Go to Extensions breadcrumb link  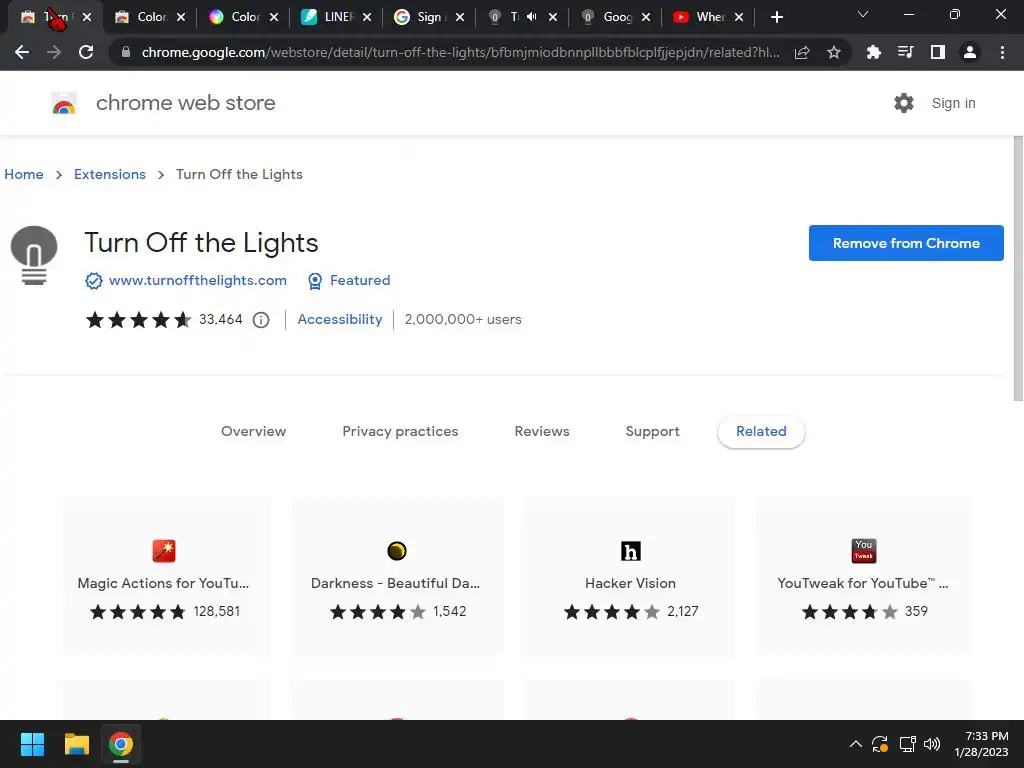pyautogui.click(x=110, y=174)
